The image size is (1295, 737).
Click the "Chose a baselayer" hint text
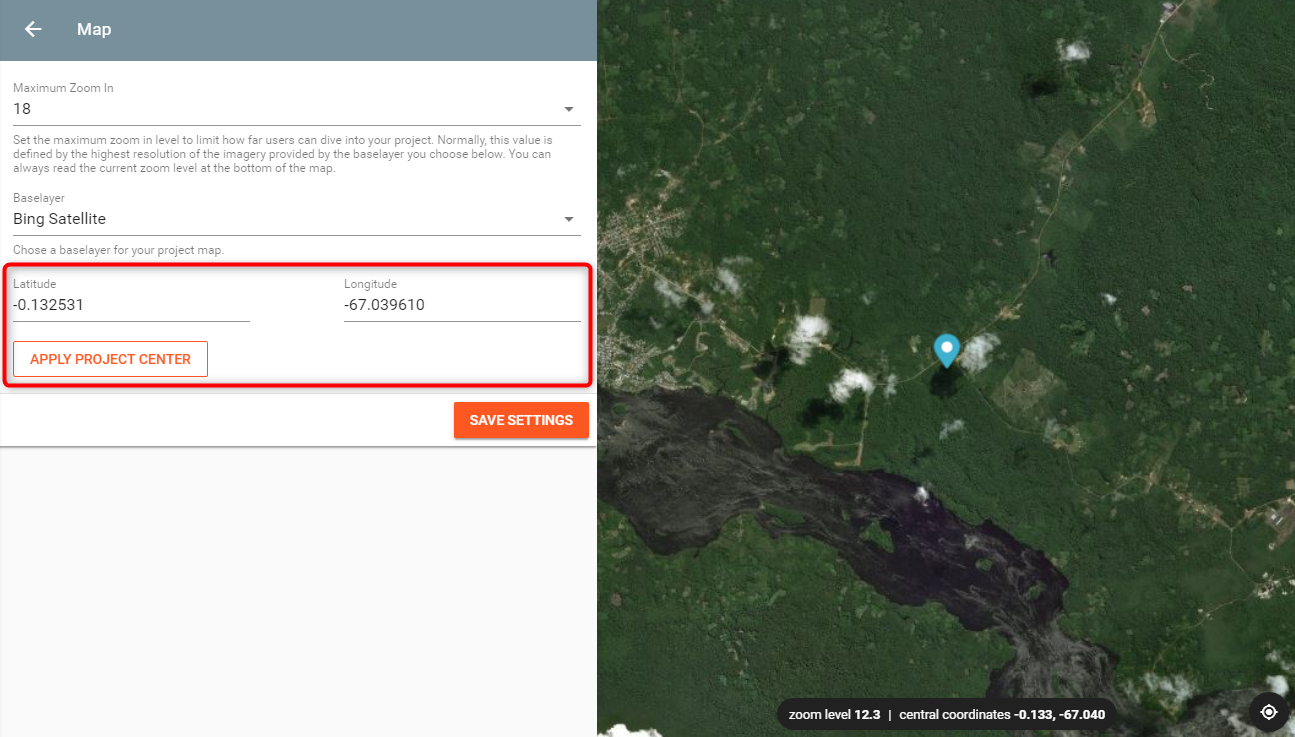(x=118, y=250)
